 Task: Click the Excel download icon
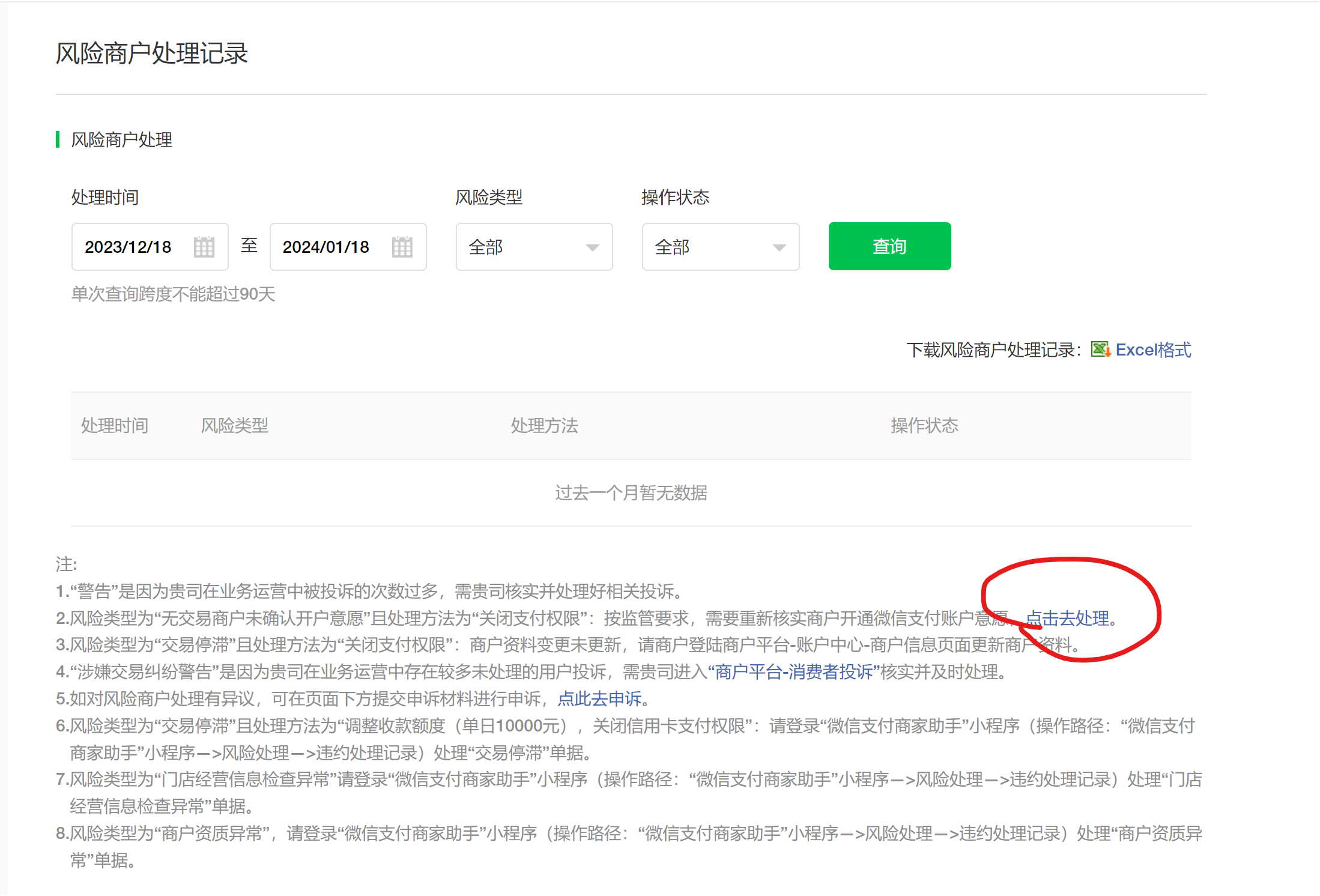tap(1100, 350)
